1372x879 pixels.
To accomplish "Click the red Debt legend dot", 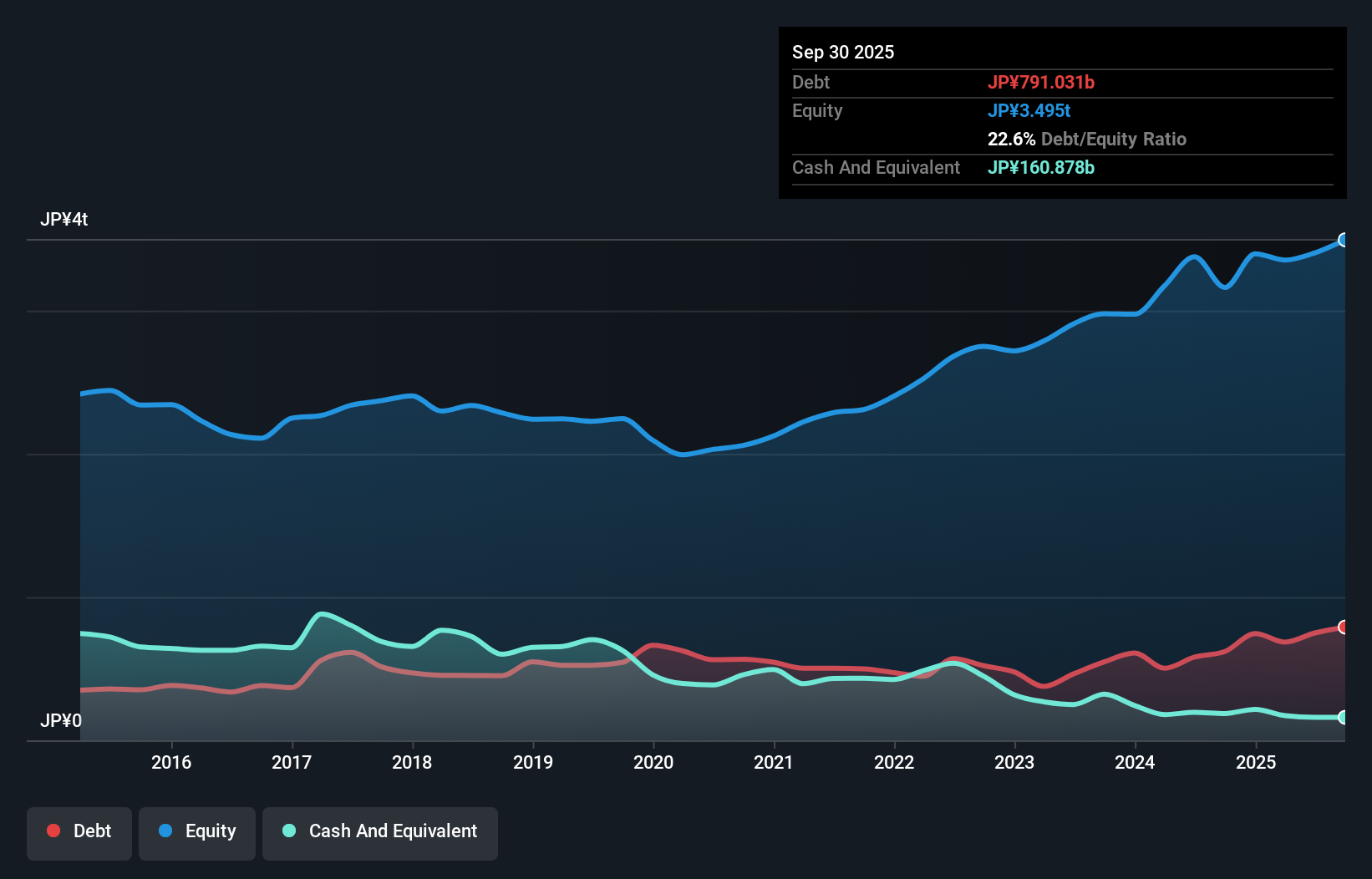I will [x=53, y=831].
